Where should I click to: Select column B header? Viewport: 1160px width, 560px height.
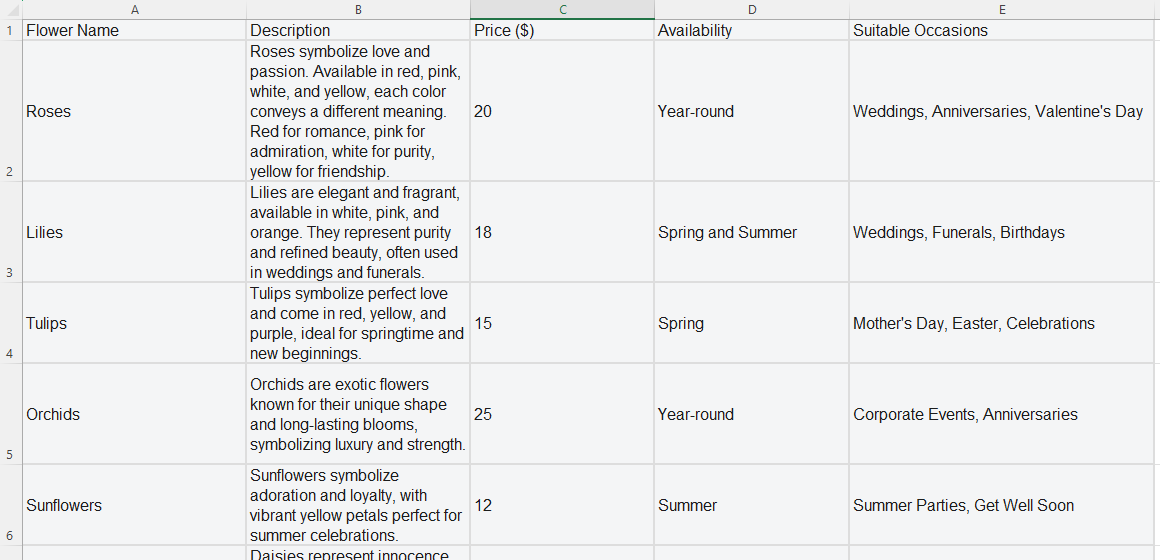[x=358, y=9]
